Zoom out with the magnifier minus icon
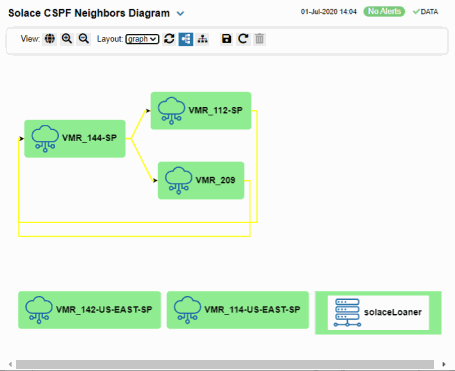 point(84,39)
